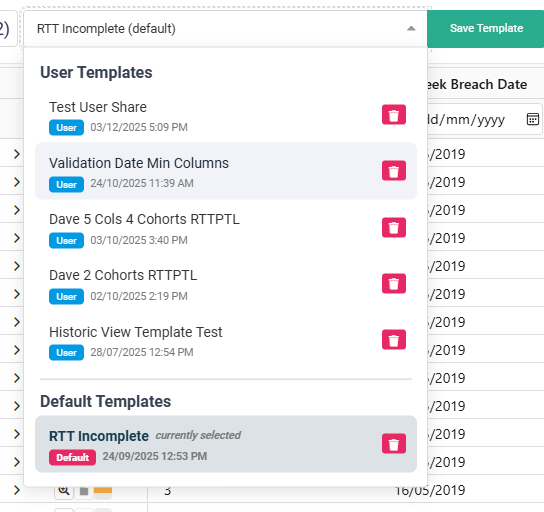Click the 03/12/2025 5:09 PM timestamp
This screenshot has width=544, height=512.
(139, 127)
